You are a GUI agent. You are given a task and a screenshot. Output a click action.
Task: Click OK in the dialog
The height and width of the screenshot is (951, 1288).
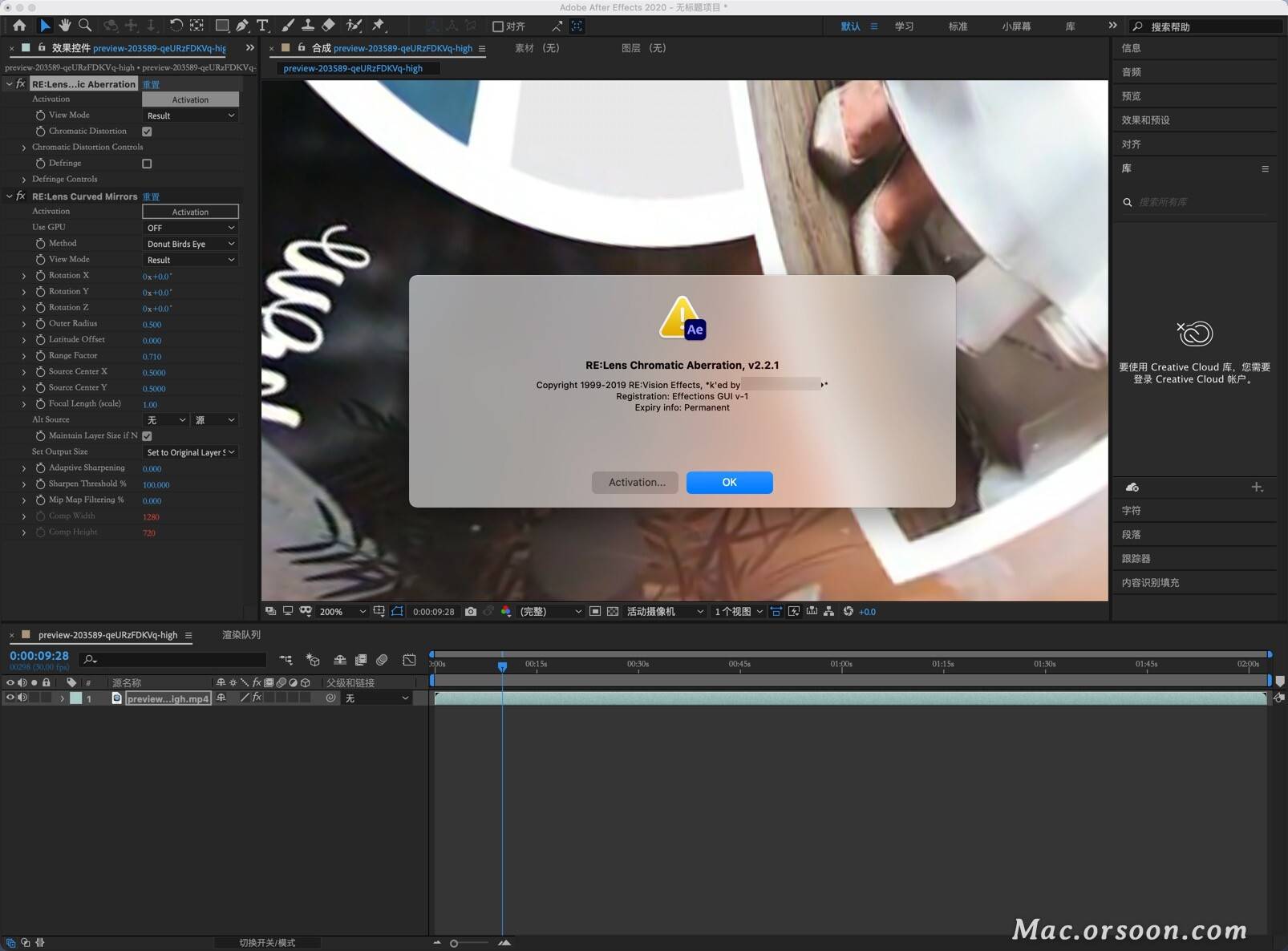(x=729, y=482)
